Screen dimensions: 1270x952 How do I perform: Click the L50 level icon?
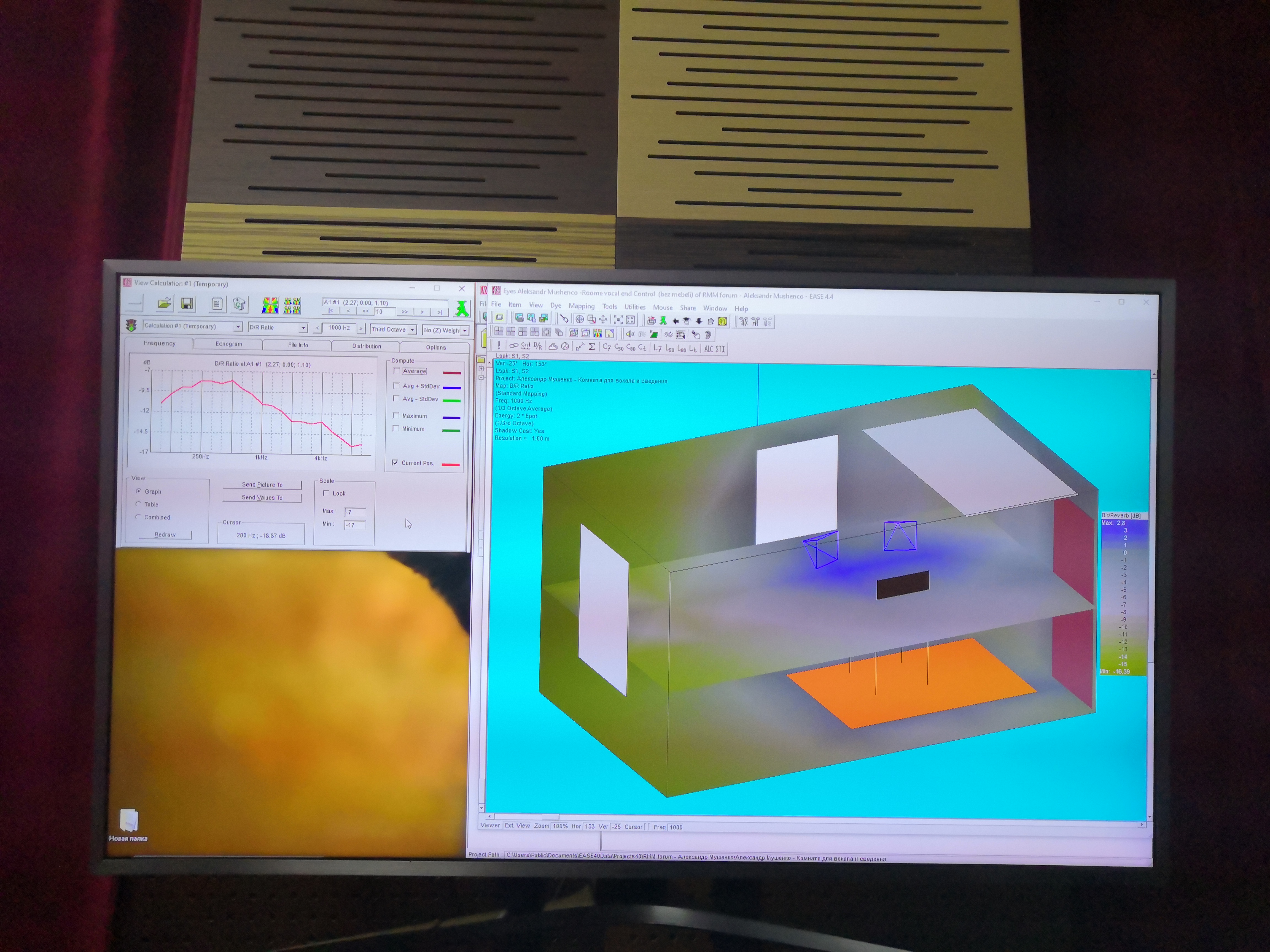click(x=670, y=348)
